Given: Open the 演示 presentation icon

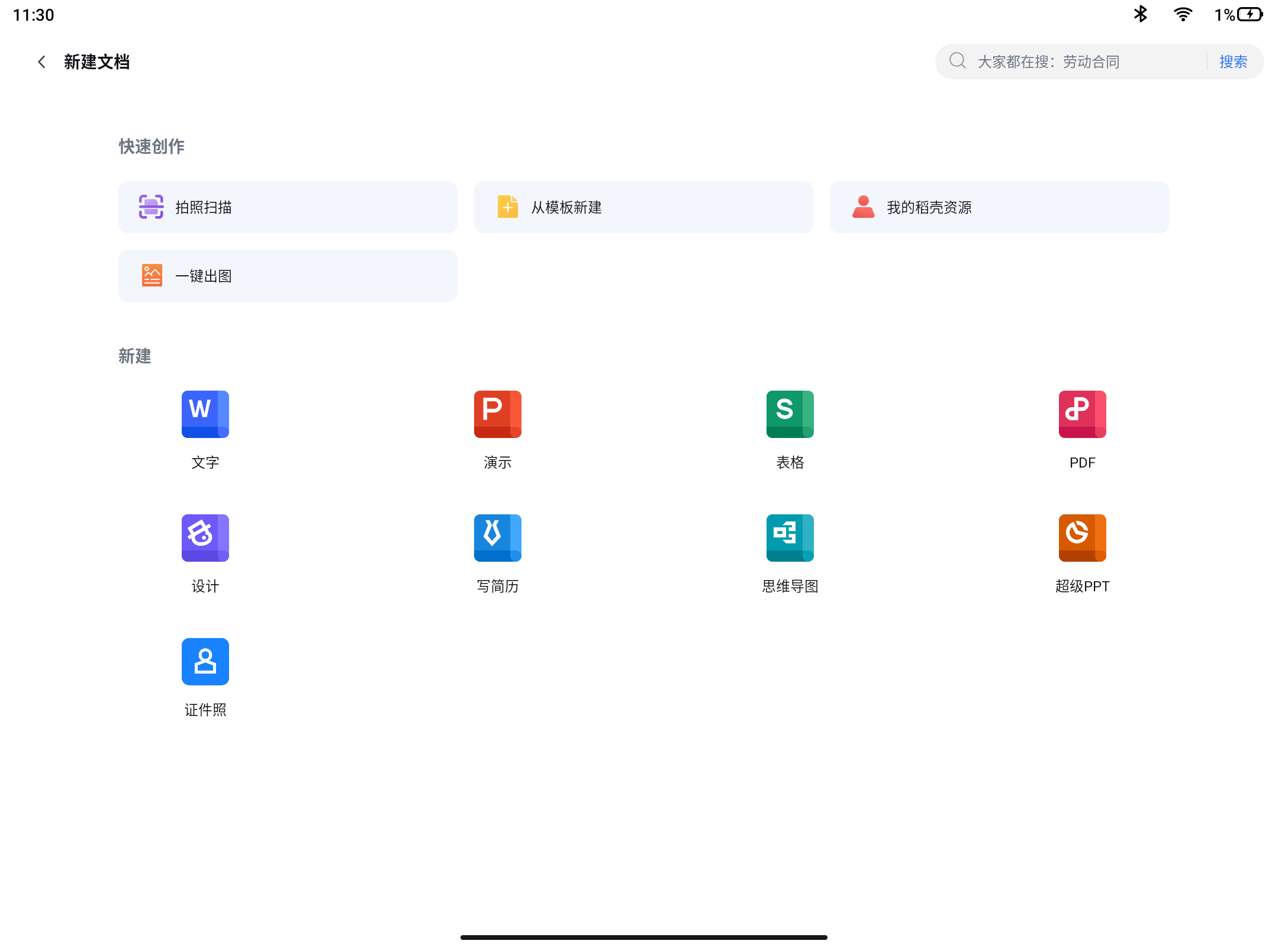Looking at the screenshot, I should (x=497, y=414).
